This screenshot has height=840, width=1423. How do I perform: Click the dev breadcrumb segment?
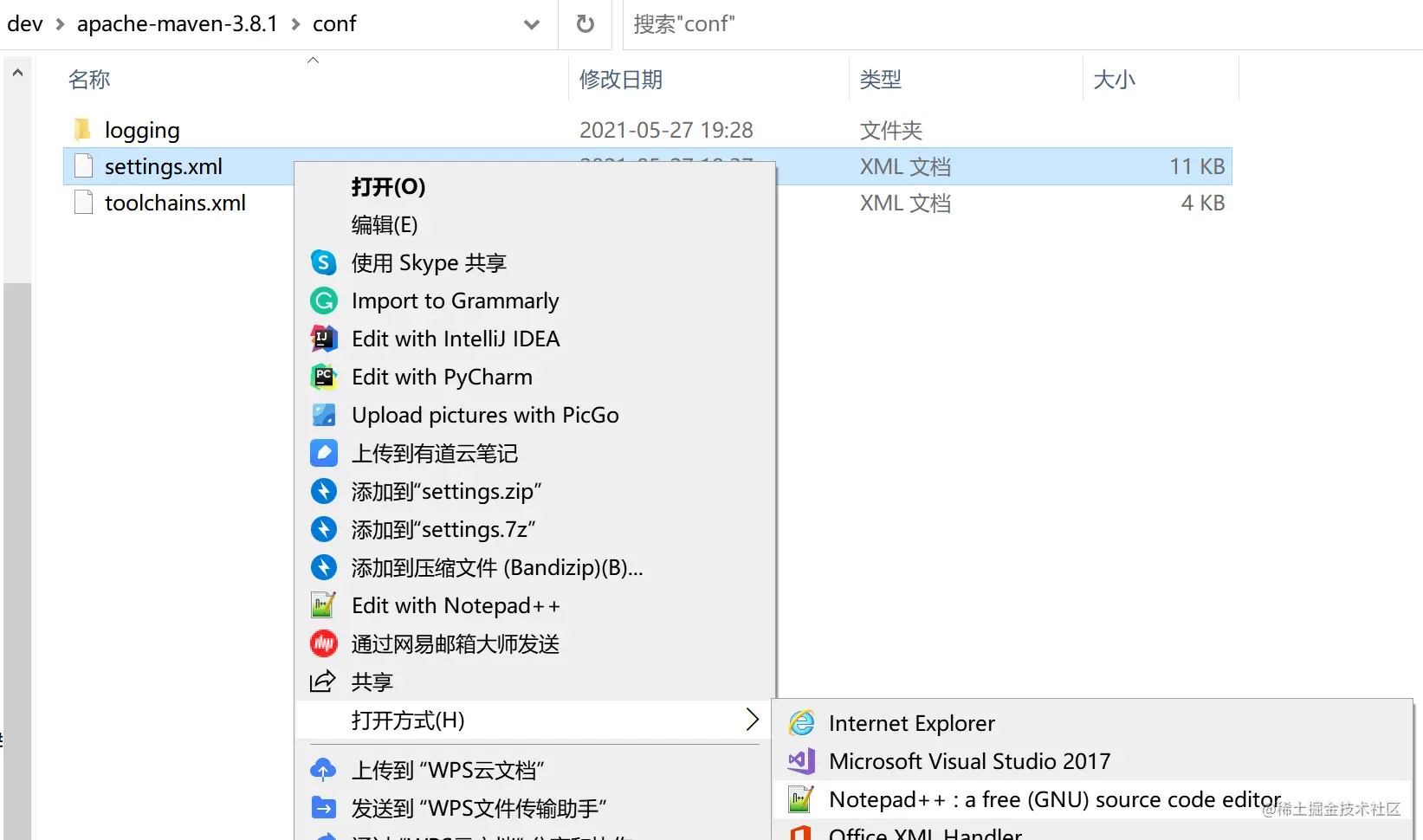coord(24,24)
